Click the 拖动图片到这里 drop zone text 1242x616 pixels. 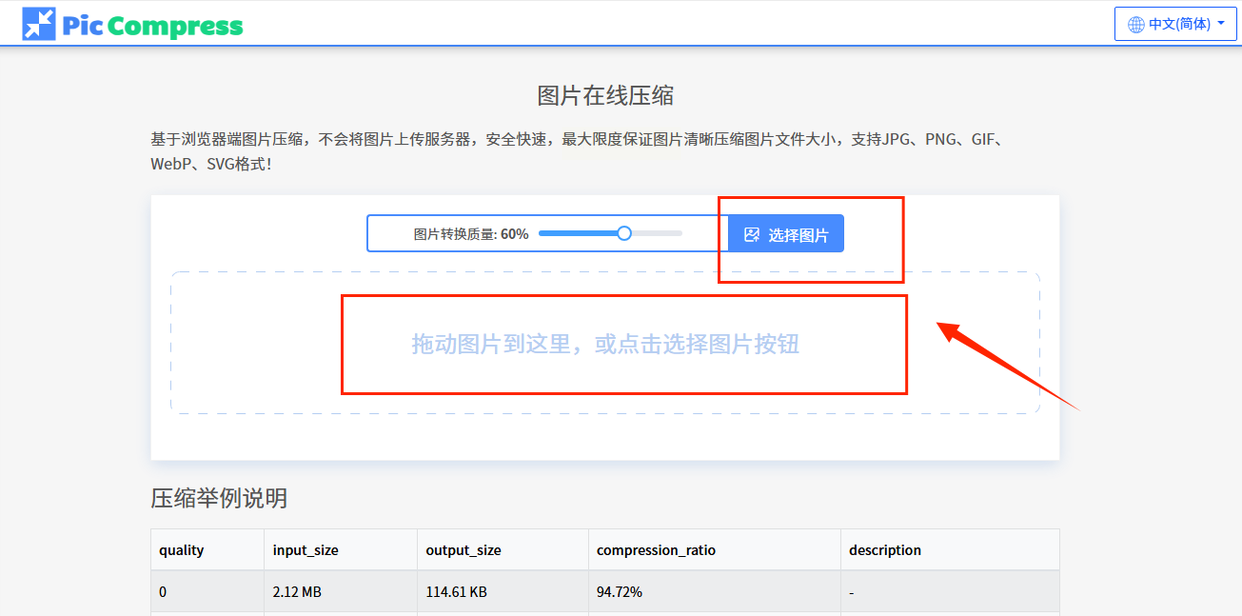pyautogui.click(x=605, y=344)
